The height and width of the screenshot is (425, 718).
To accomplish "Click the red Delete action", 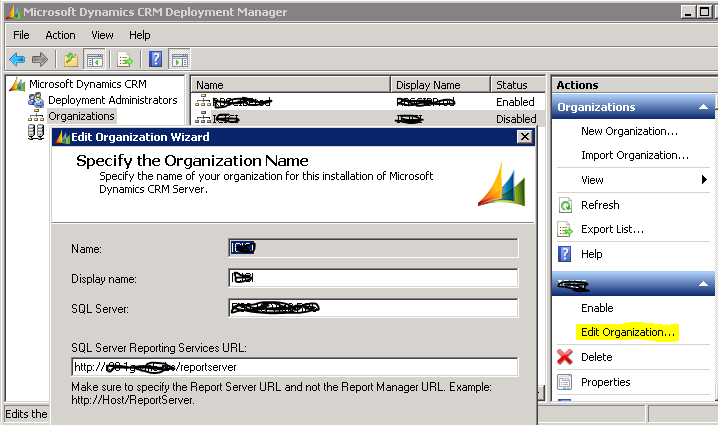I will 596,357.
